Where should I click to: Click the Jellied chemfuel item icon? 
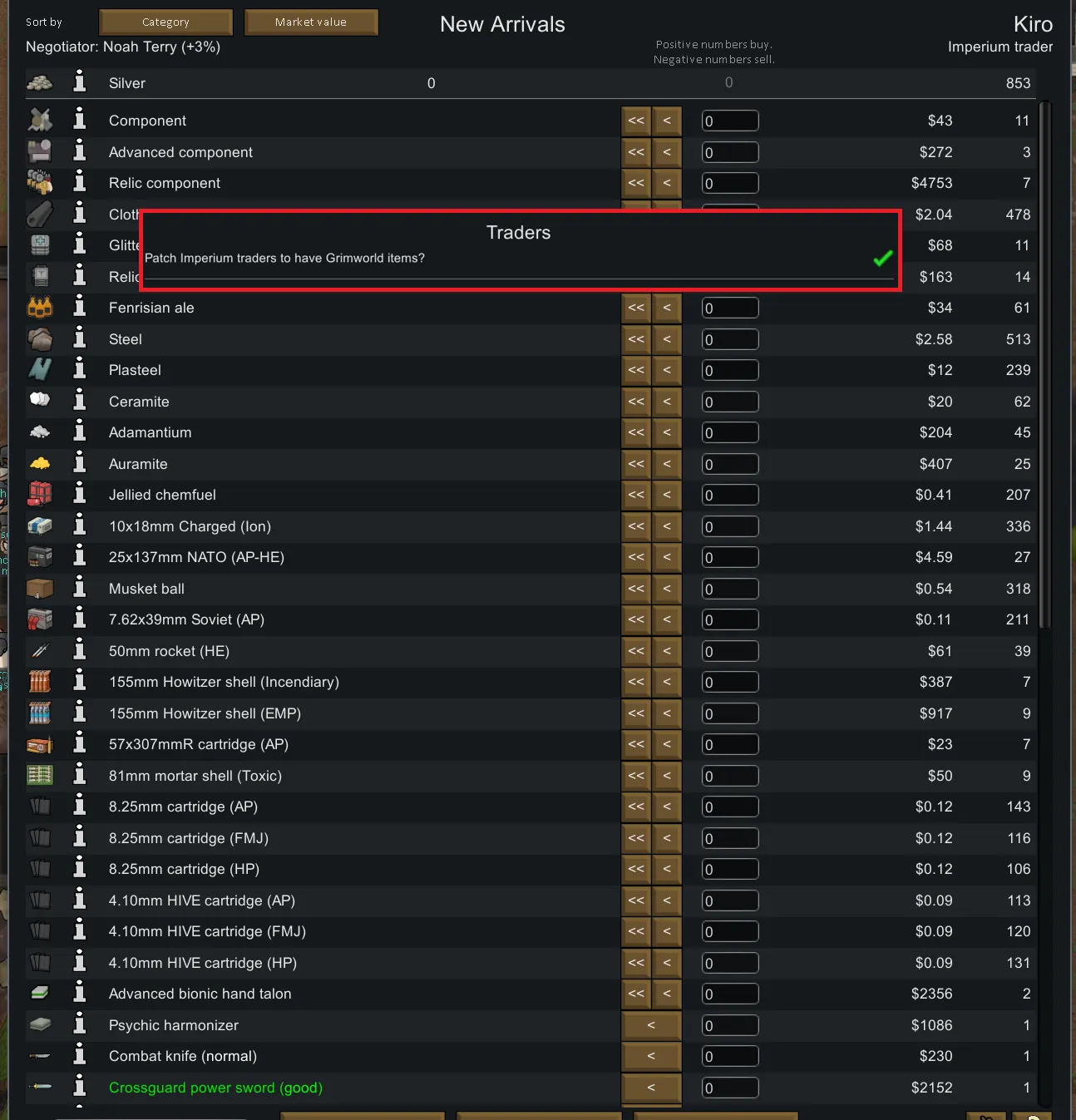tap(40, 495)
